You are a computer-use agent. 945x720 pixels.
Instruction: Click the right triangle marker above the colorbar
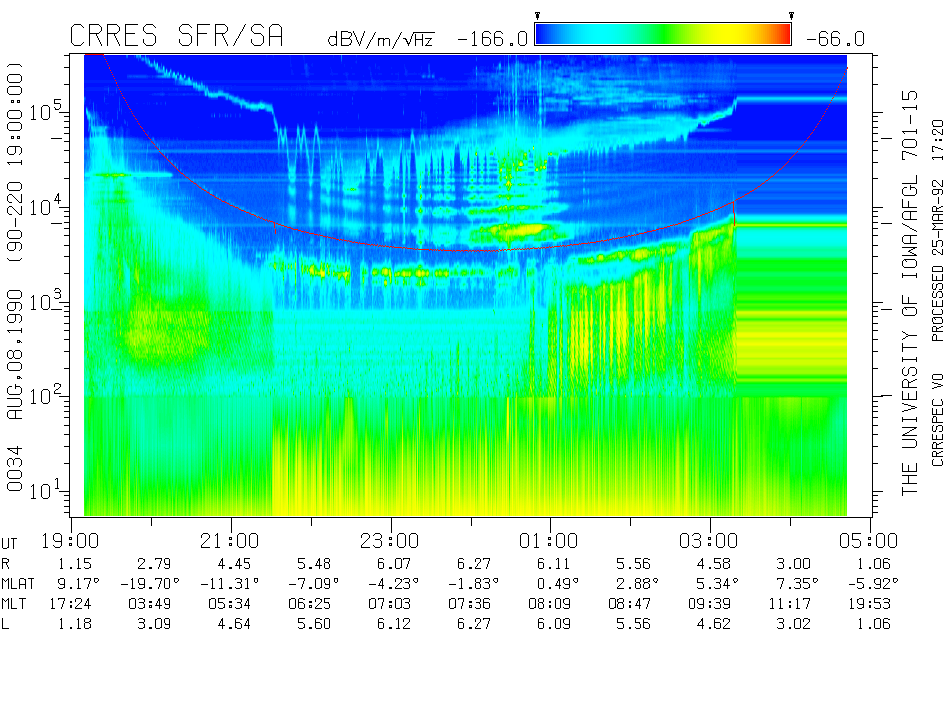[x=791, y=16]
